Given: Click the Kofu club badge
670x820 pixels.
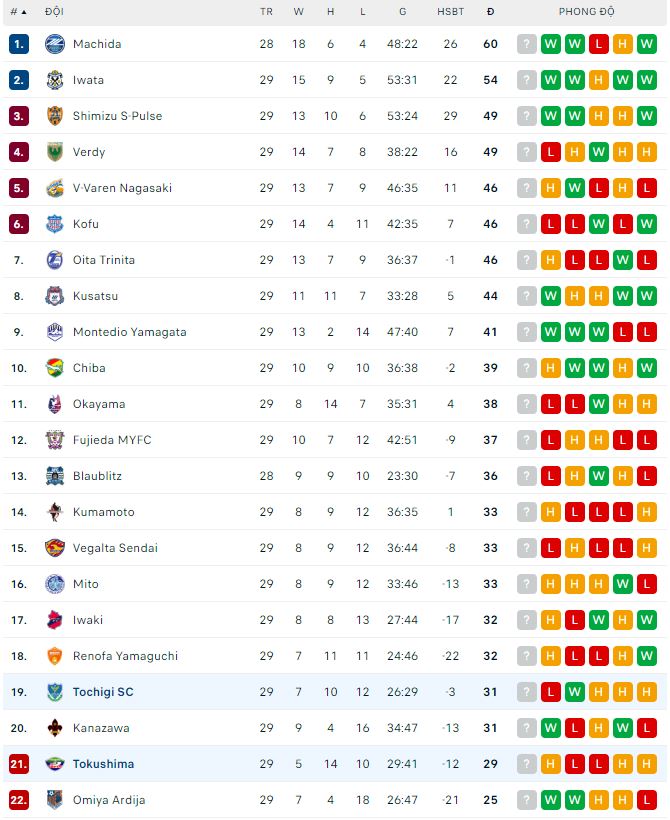Looking at the screenshot, I should [54, 224].
